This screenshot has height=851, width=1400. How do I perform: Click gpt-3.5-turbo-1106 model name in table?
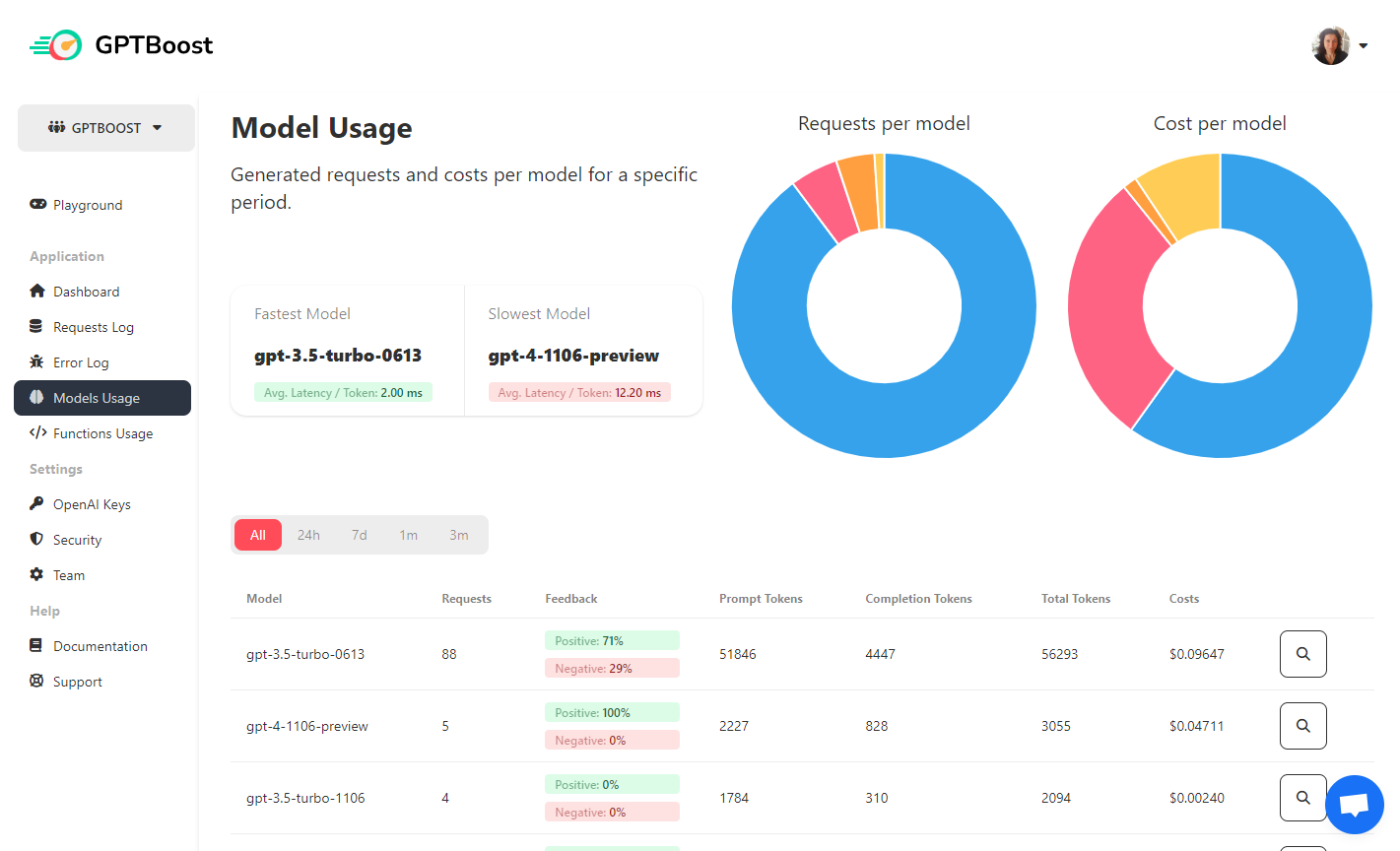[x=305, y=798]
